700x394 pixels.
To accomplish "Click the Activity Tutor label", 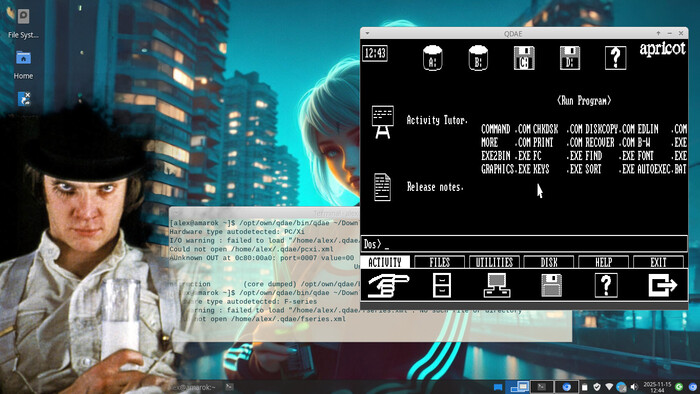I will [x=437, y=120].
